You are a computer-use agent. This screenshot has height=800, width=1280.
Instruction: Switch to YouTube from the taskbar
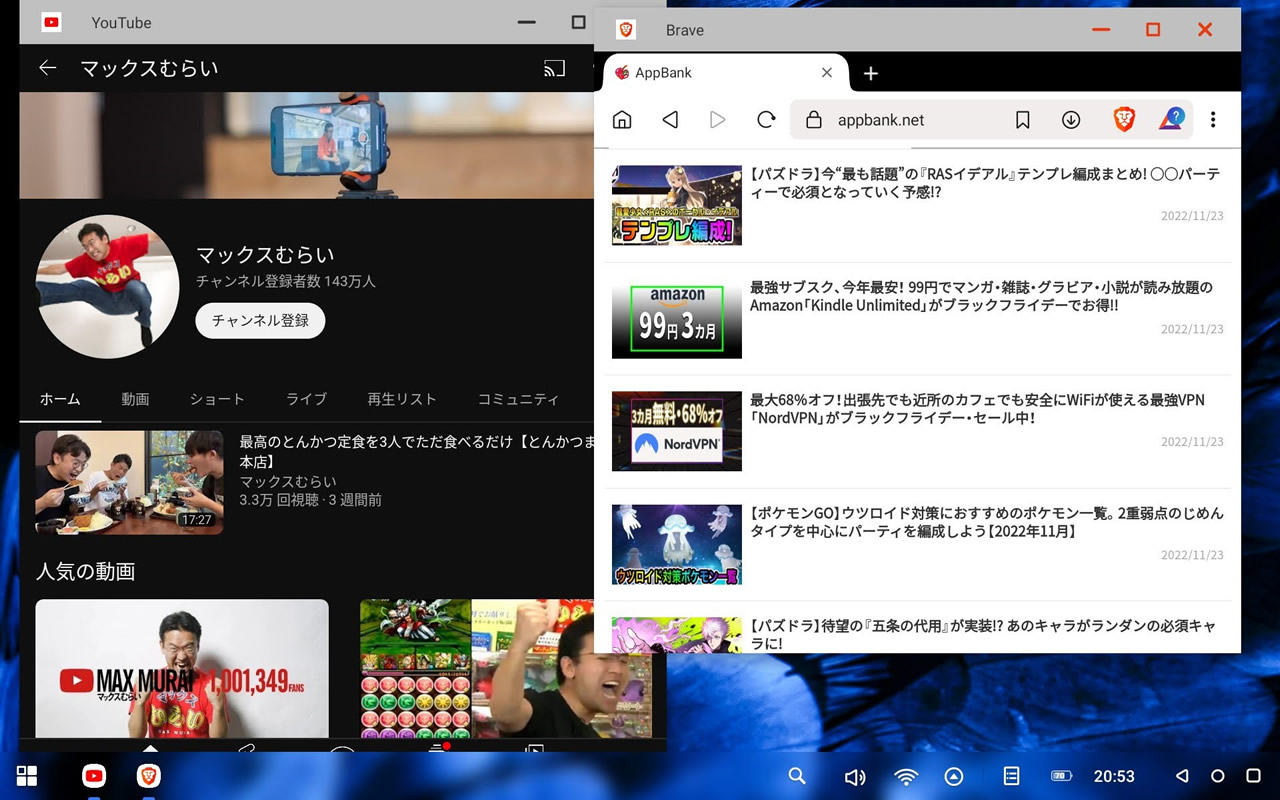point(94,776)
